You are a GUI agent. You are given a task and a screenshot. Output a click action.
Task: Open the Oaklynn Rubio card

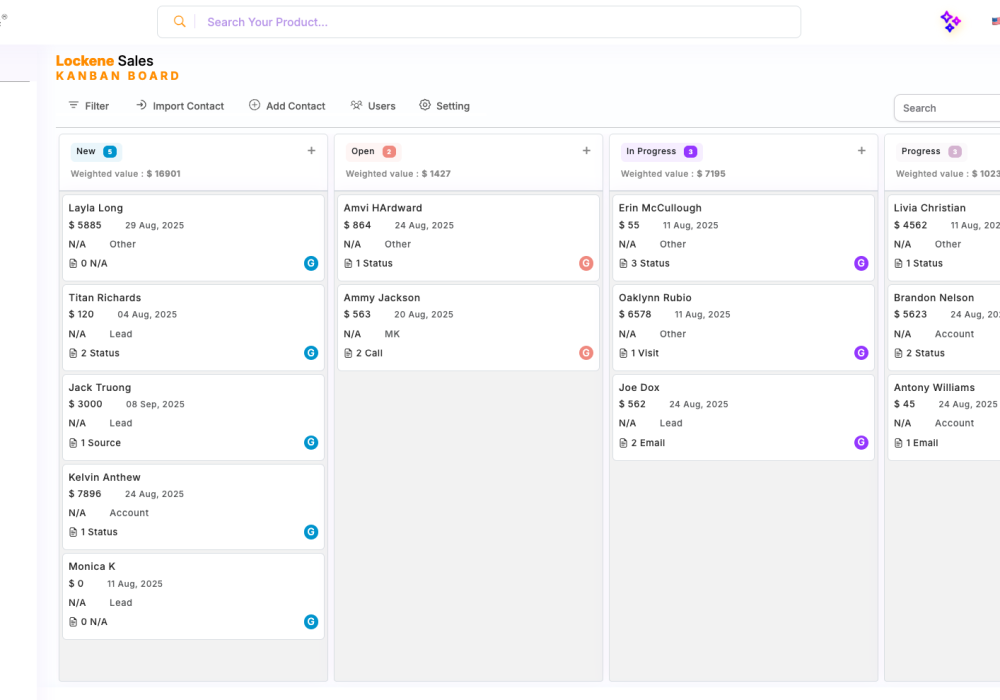point(744,327)
